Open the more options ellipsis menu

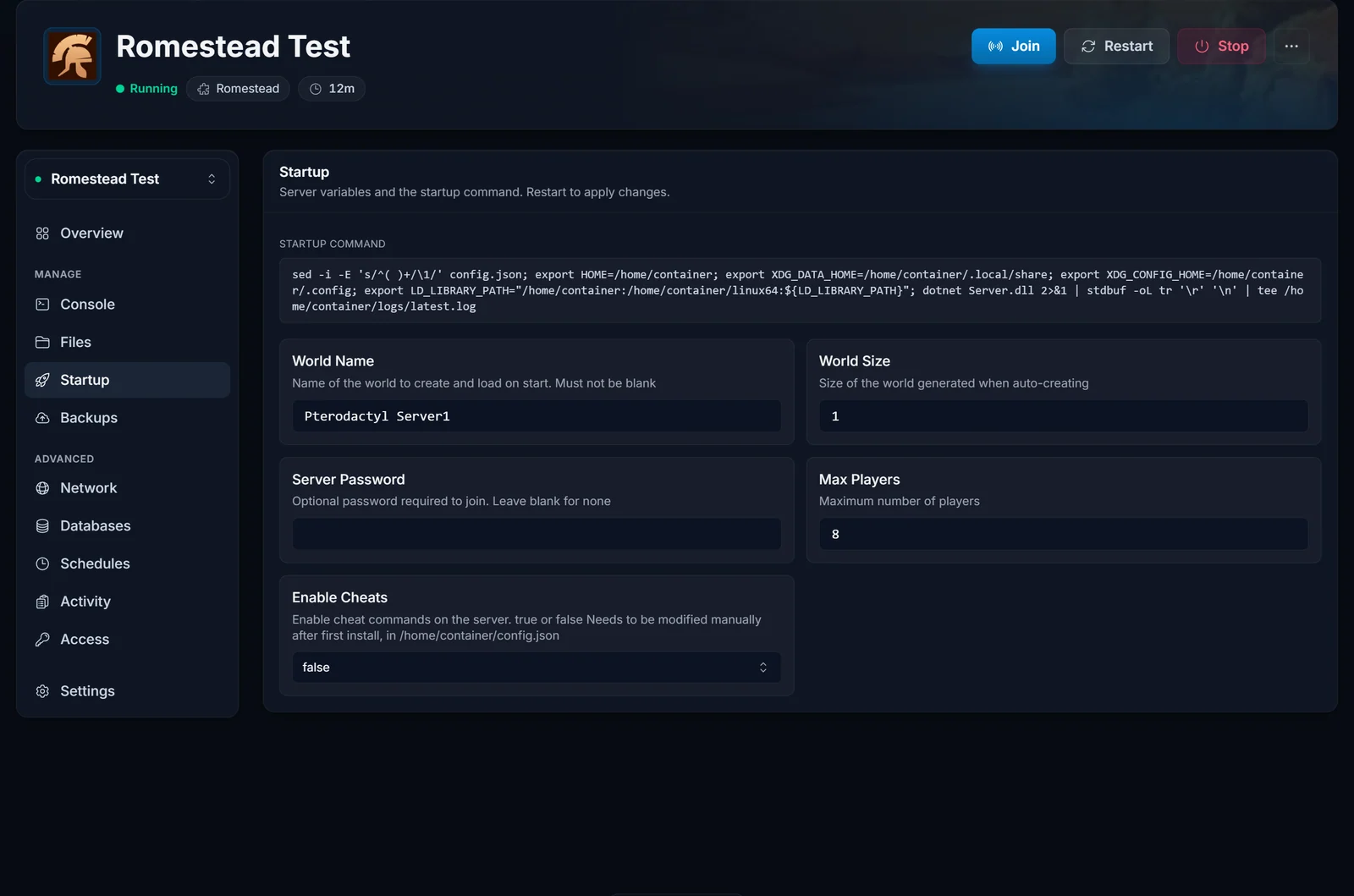coord(1291,47)
